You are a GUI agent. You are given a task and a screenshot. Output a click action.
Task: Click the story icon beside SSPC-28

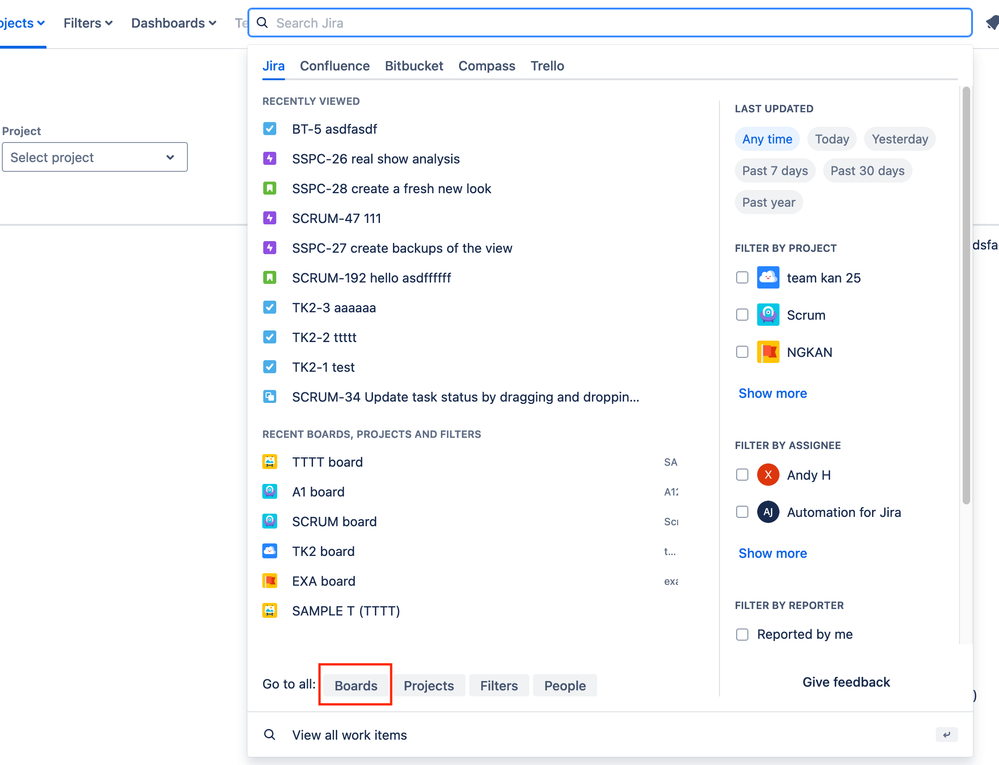[x=270, y=189]
